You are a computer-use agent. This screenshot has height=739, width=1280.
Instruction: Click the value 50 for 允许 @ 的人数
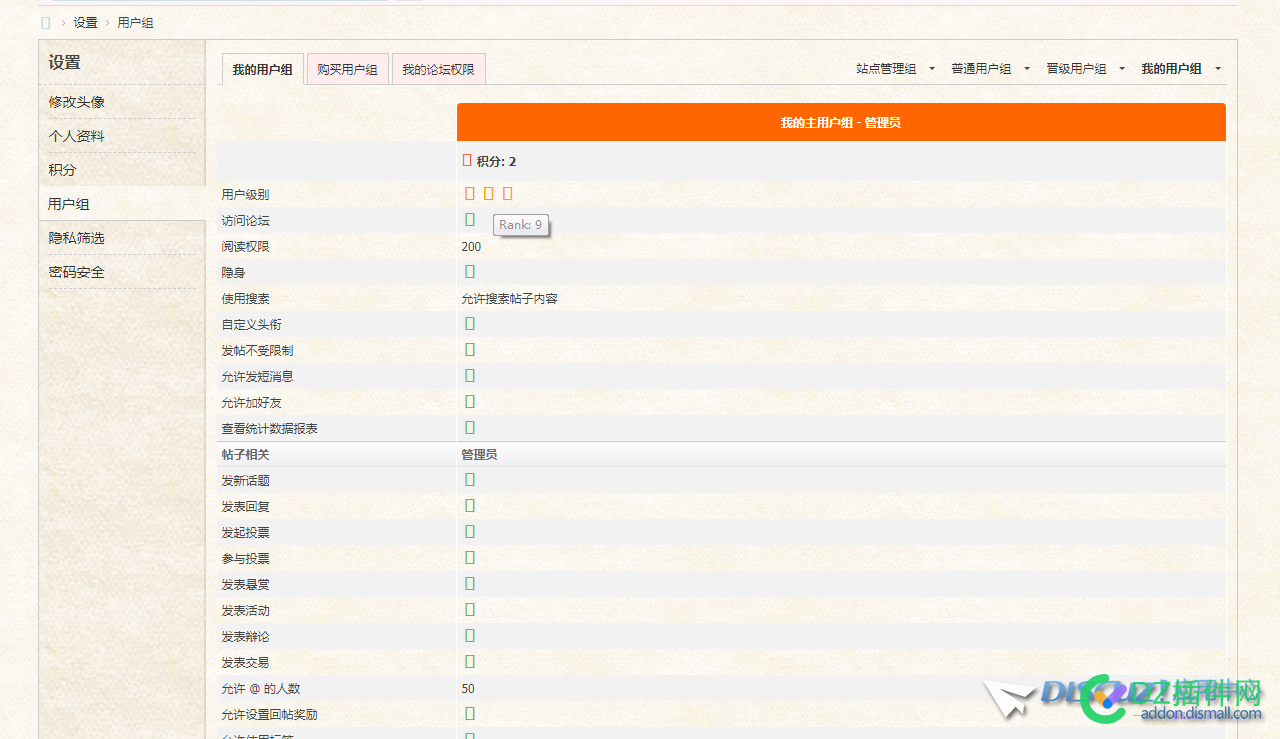coord(468,688)
